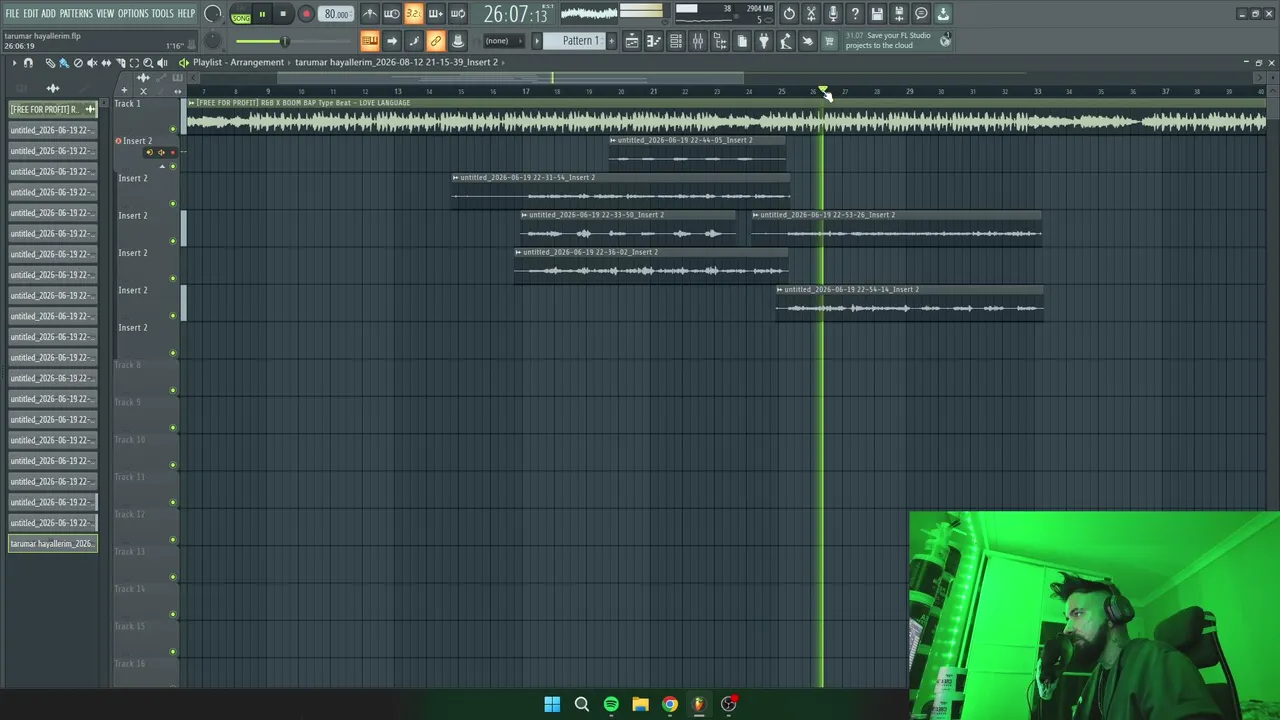Viewport: 1280px width, 720px height.
Task: Open the Windows Start menu
Action: (552, 704)
